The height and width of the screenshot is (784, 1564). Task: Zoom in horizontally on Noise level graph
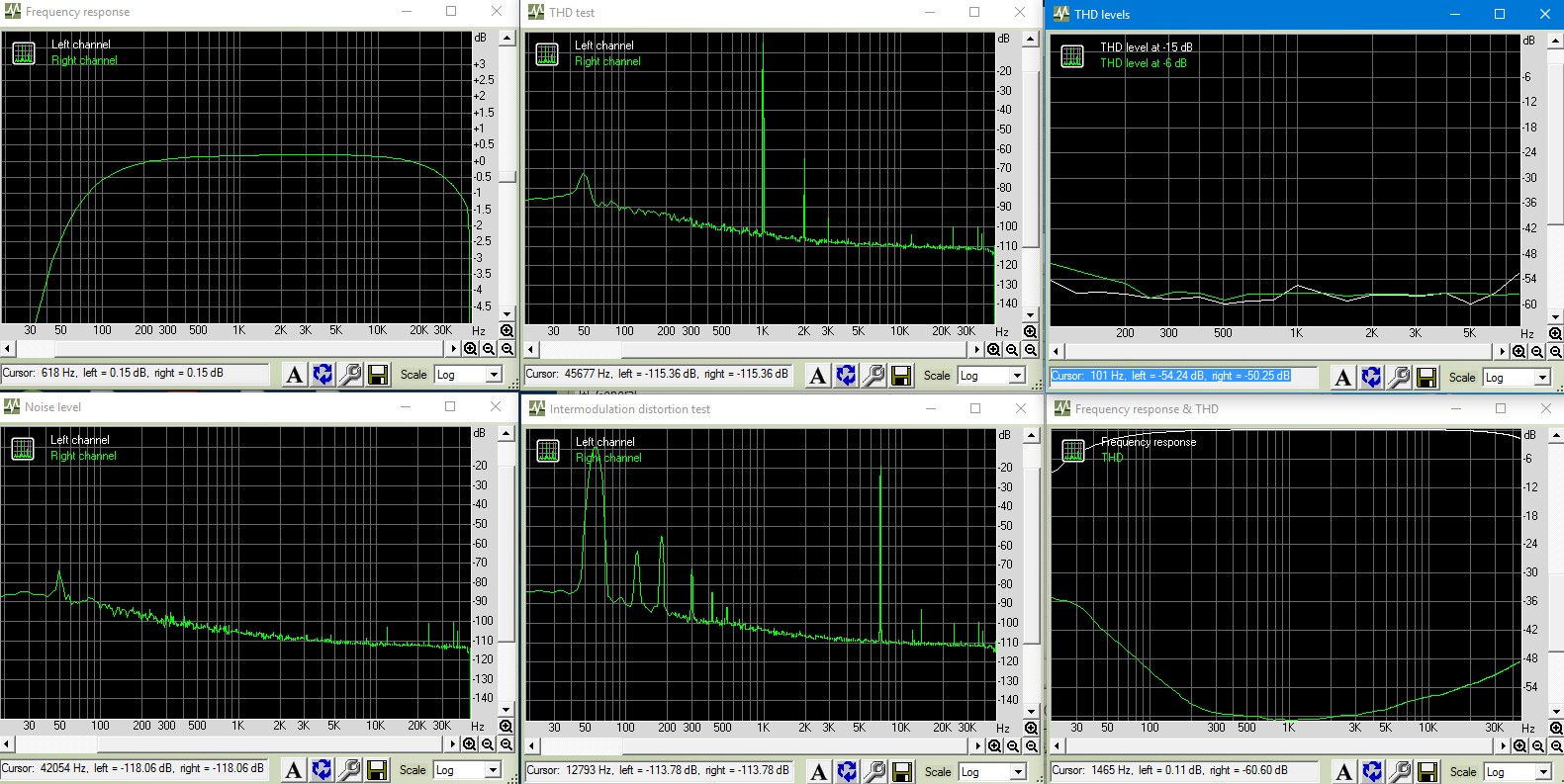pyautogui.click(x=470, y=744)
